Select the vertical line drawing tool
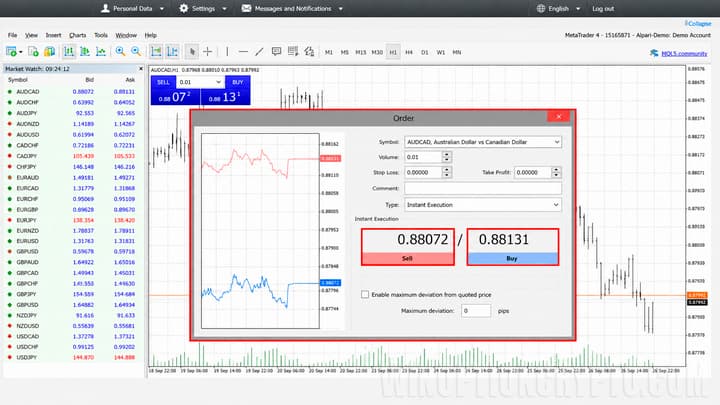 (x=227, y=52)
